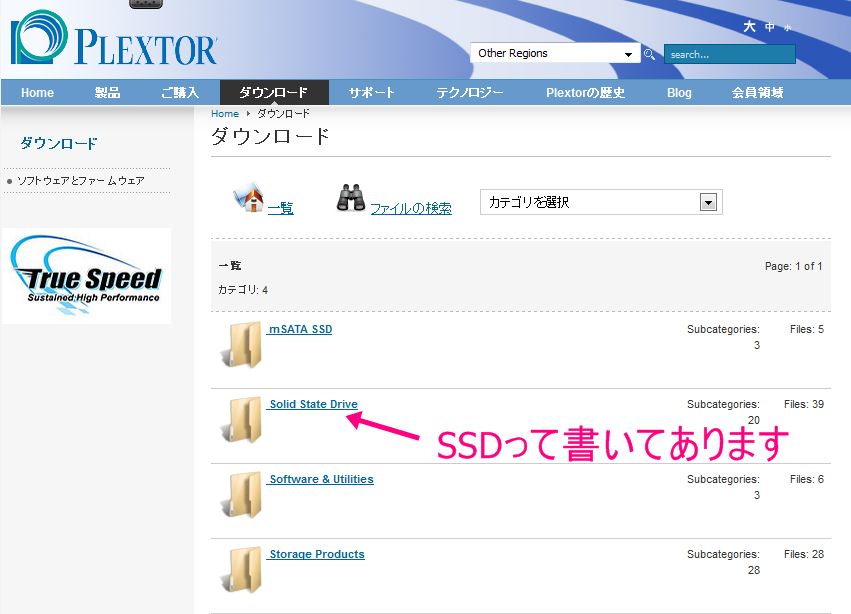Click the search magnifier icon
This screenshot has height=614, width=851.
(649, 54)
